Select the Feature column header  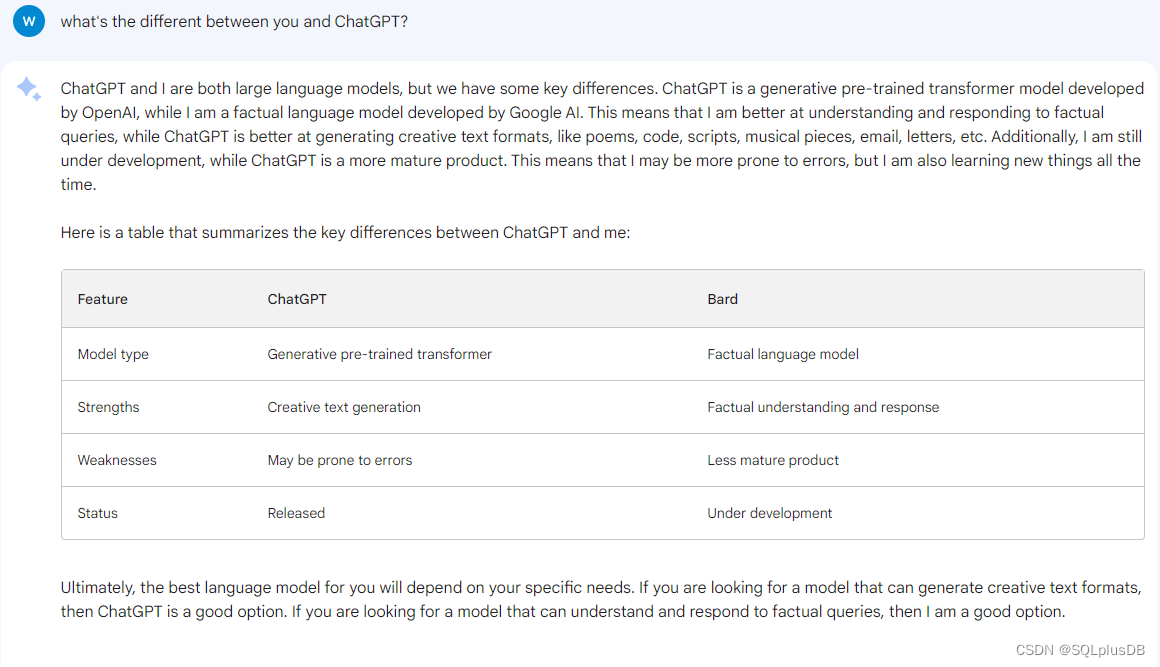coord(103,299)
